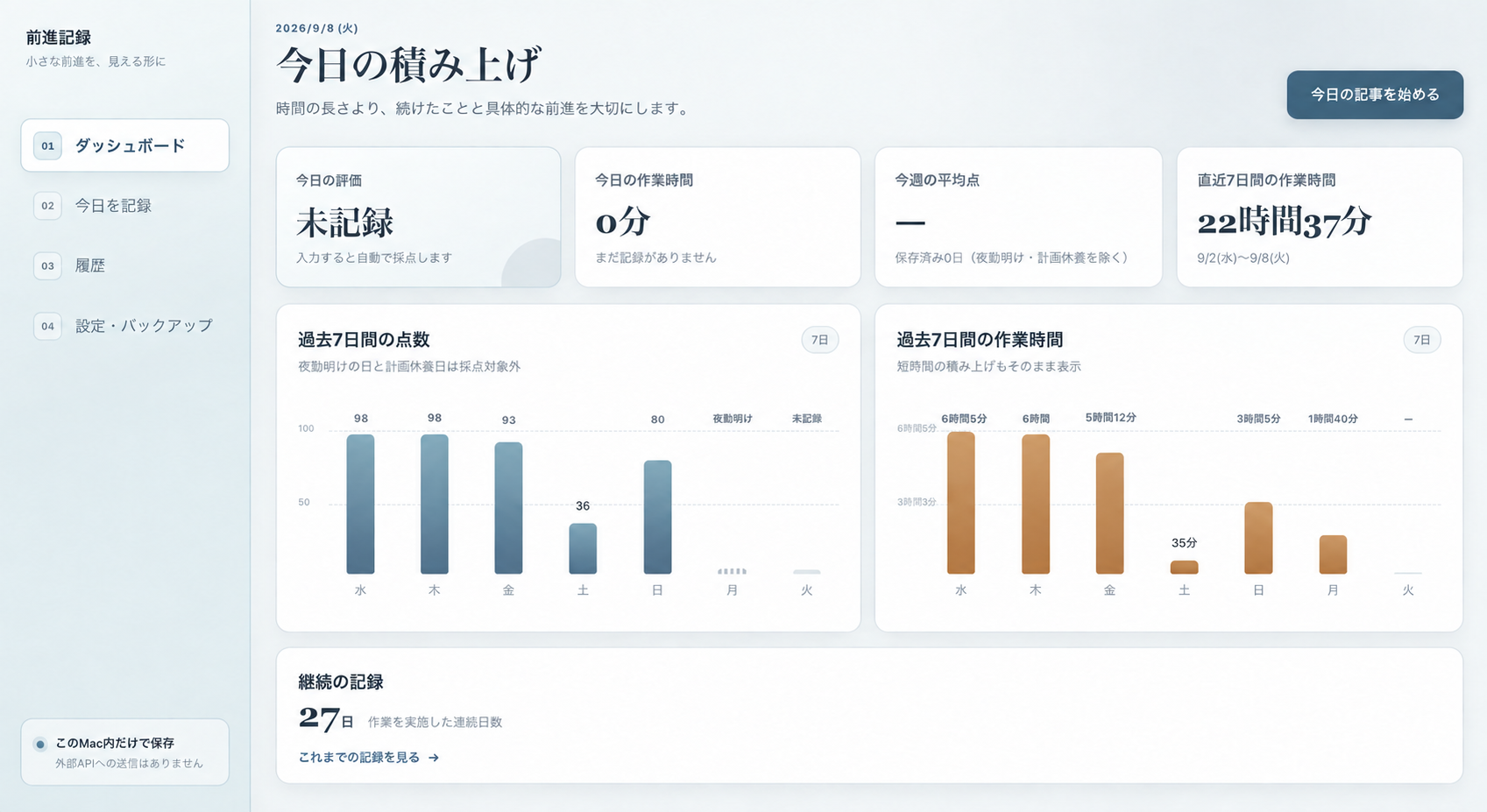The width and height of the screenshot is (1487, 812).
Task: Click the orange bar labeled 3時間5分
Action: pyautogui.click(x=1259, y=538)
